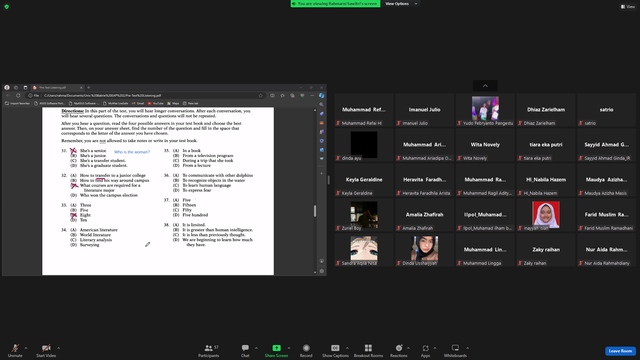Select Yudo Febryanto Pangestu's video tile
640x360 pixels.
point(485,110)
